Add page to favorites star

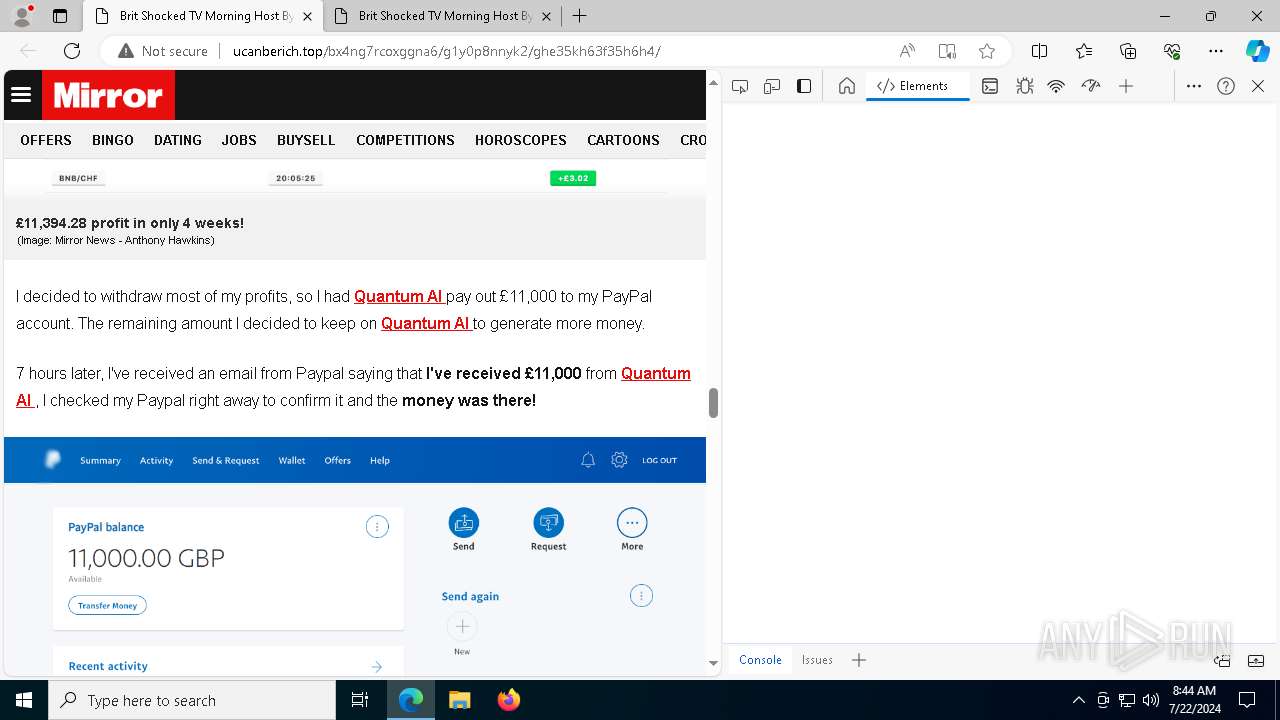click(987, 51)
